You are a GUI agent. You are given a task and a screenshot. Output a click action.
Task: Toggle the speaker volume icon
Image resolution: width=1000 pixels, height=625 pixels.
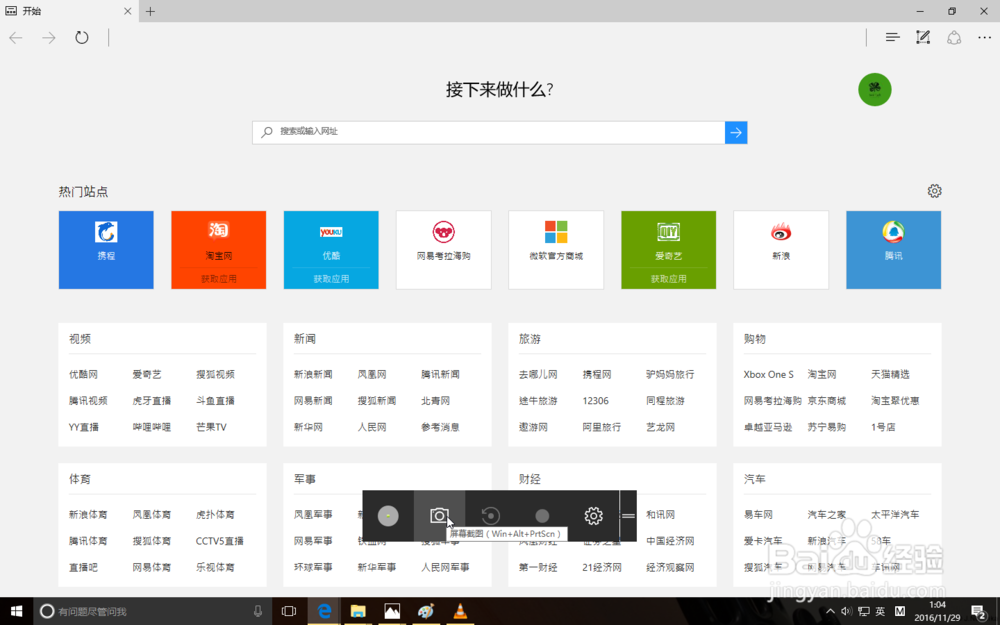click(845, 610)
